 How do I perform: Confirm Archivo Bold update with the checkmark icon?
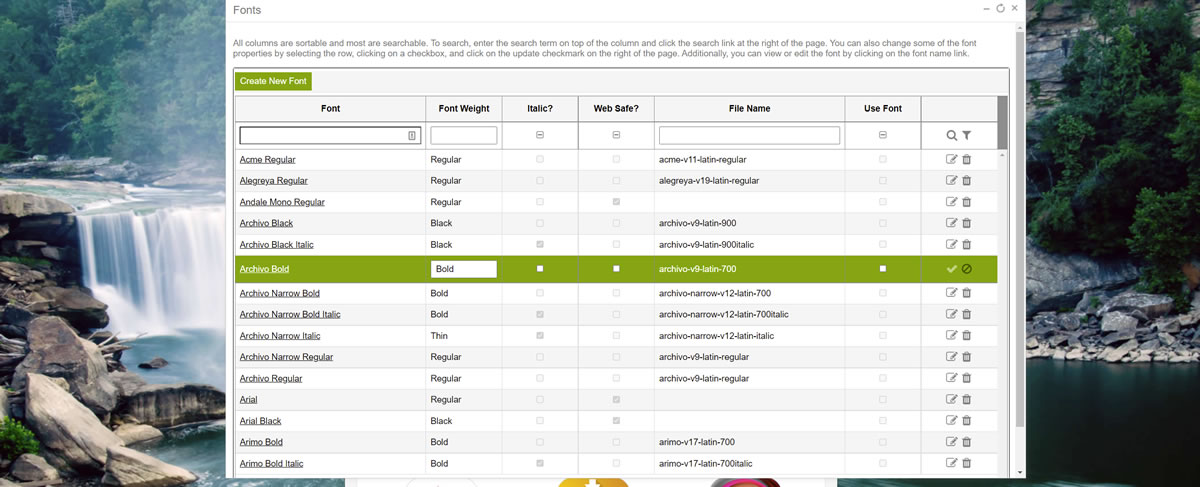[x=952, y=269]
